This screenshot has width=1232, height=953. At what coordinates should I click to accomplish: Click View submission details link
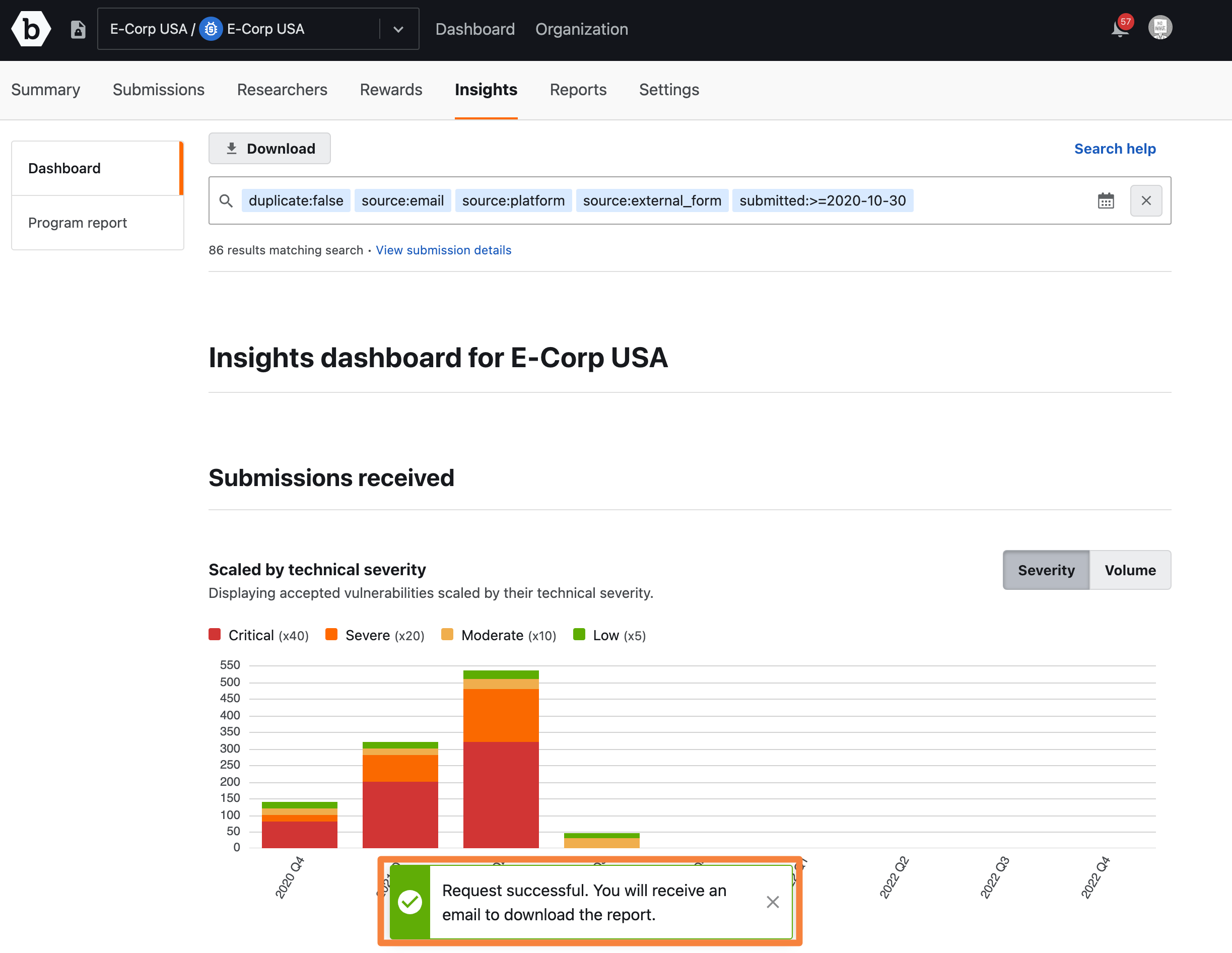pyautogui.click(x=443, y=249)
